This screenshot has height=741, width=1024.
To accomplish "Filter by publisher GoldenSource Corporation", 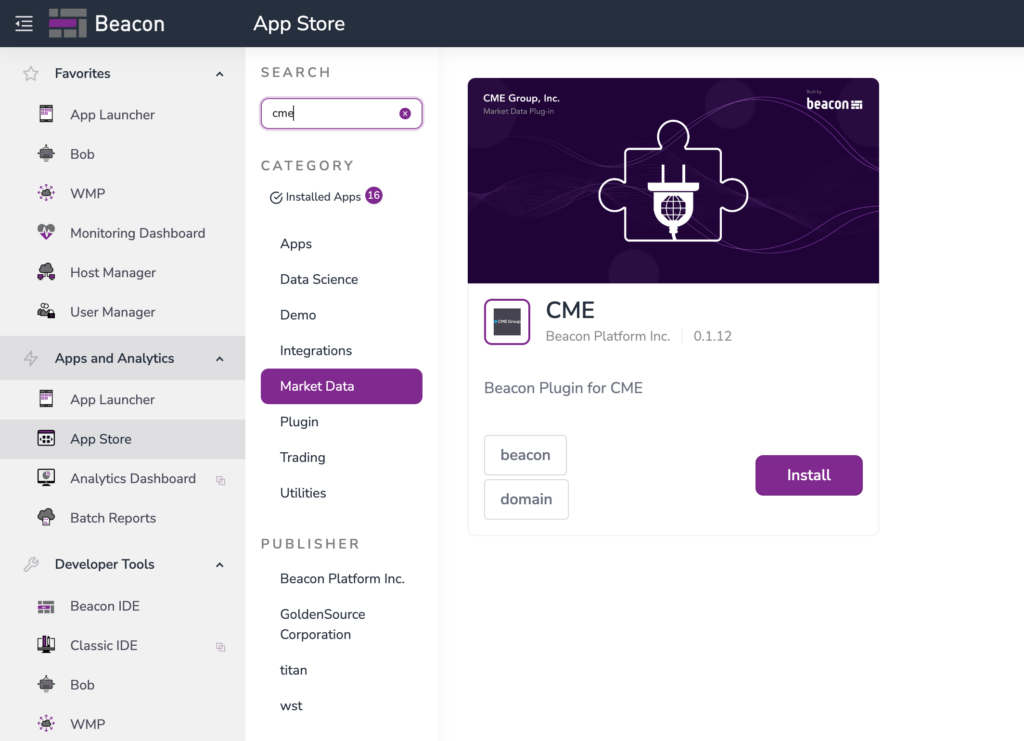I will 323,624.
